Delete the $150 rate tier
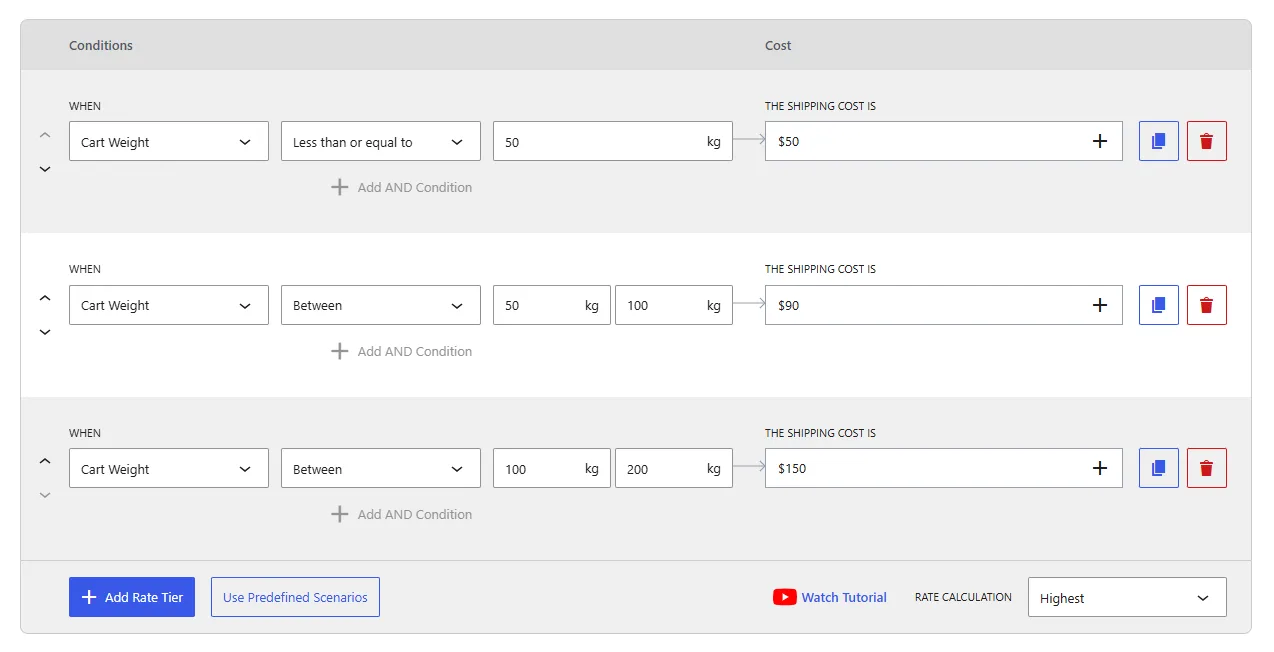Screen dimensions: 1274x652 [x=1206, y=467]
